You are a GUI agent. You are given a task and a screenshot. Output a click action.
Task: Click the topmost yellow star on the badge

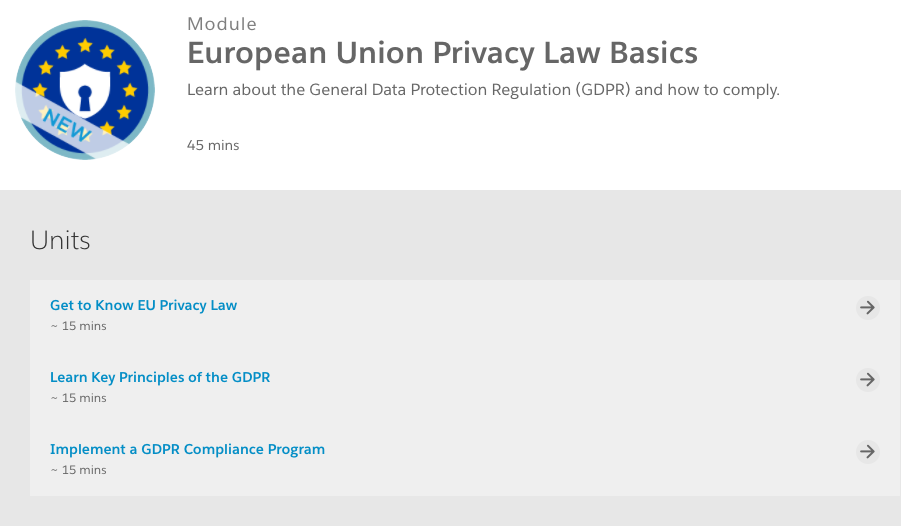85,44
